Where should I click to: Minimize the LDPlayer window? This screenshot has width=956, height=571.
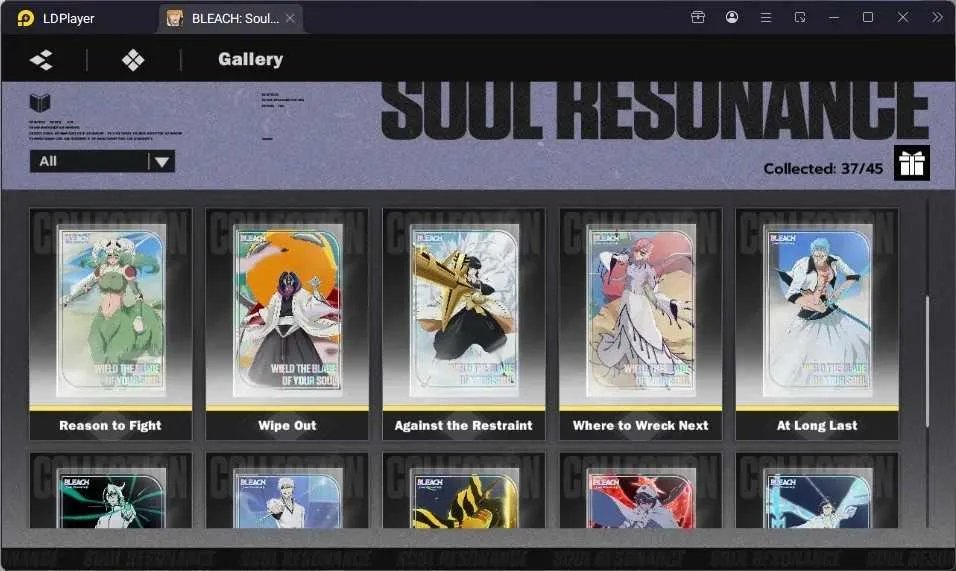(x=834, y=18)
